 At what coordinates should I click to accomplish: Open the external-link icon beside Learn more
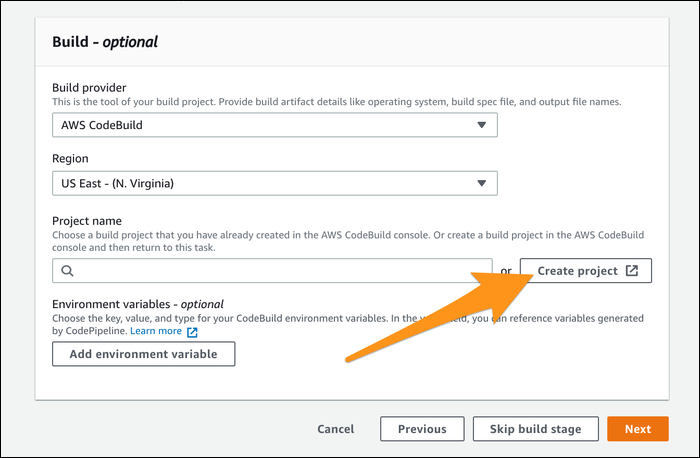[x=192, y=332]
